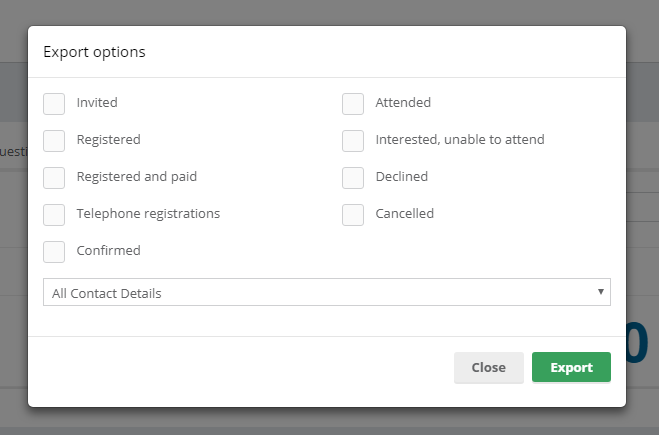
Task: Click the Telephone registrations label text
Action: (148, 214)
